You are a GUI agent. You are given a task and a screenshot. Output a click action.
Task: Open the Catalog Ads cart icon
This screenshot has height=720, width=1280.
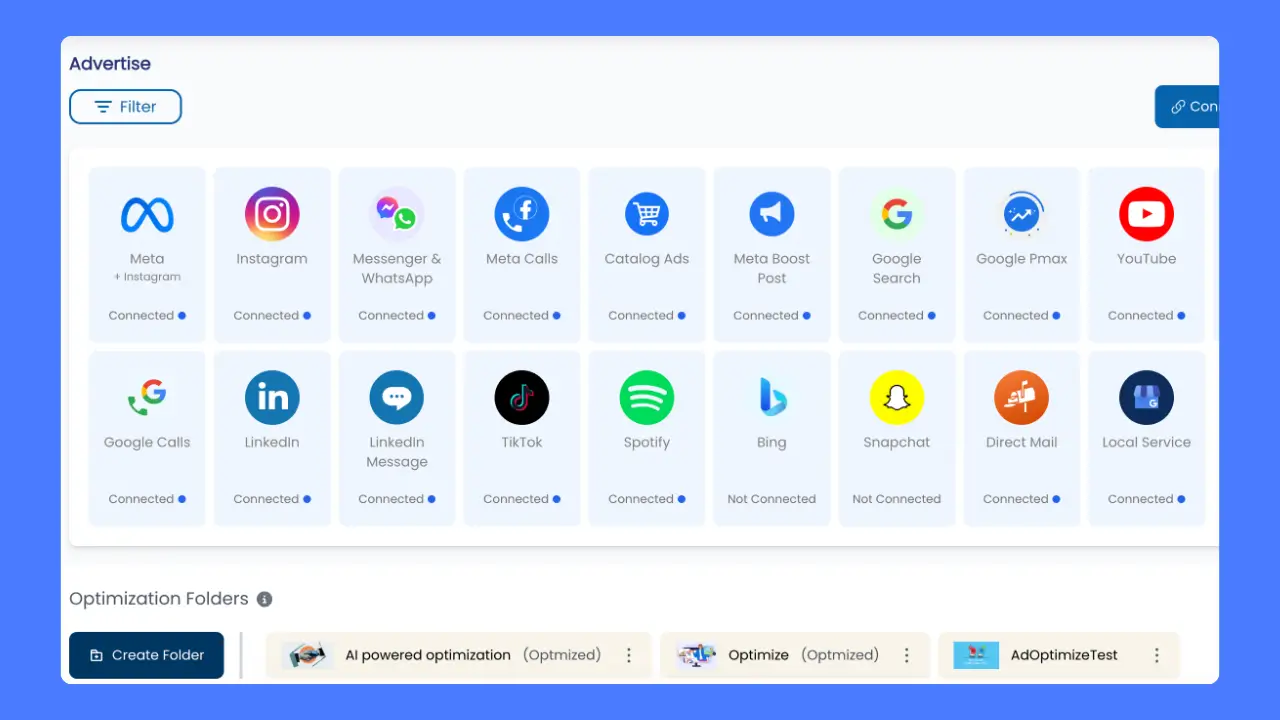647,214
